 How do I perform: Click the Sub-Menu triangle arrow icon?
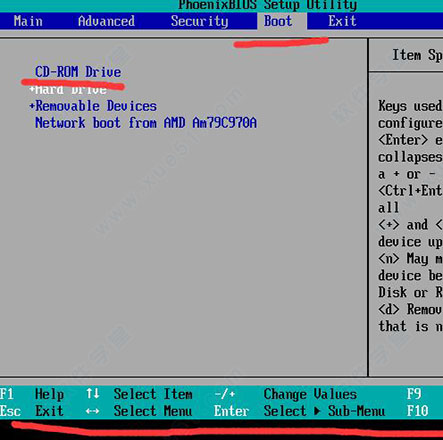pos(317,411)
